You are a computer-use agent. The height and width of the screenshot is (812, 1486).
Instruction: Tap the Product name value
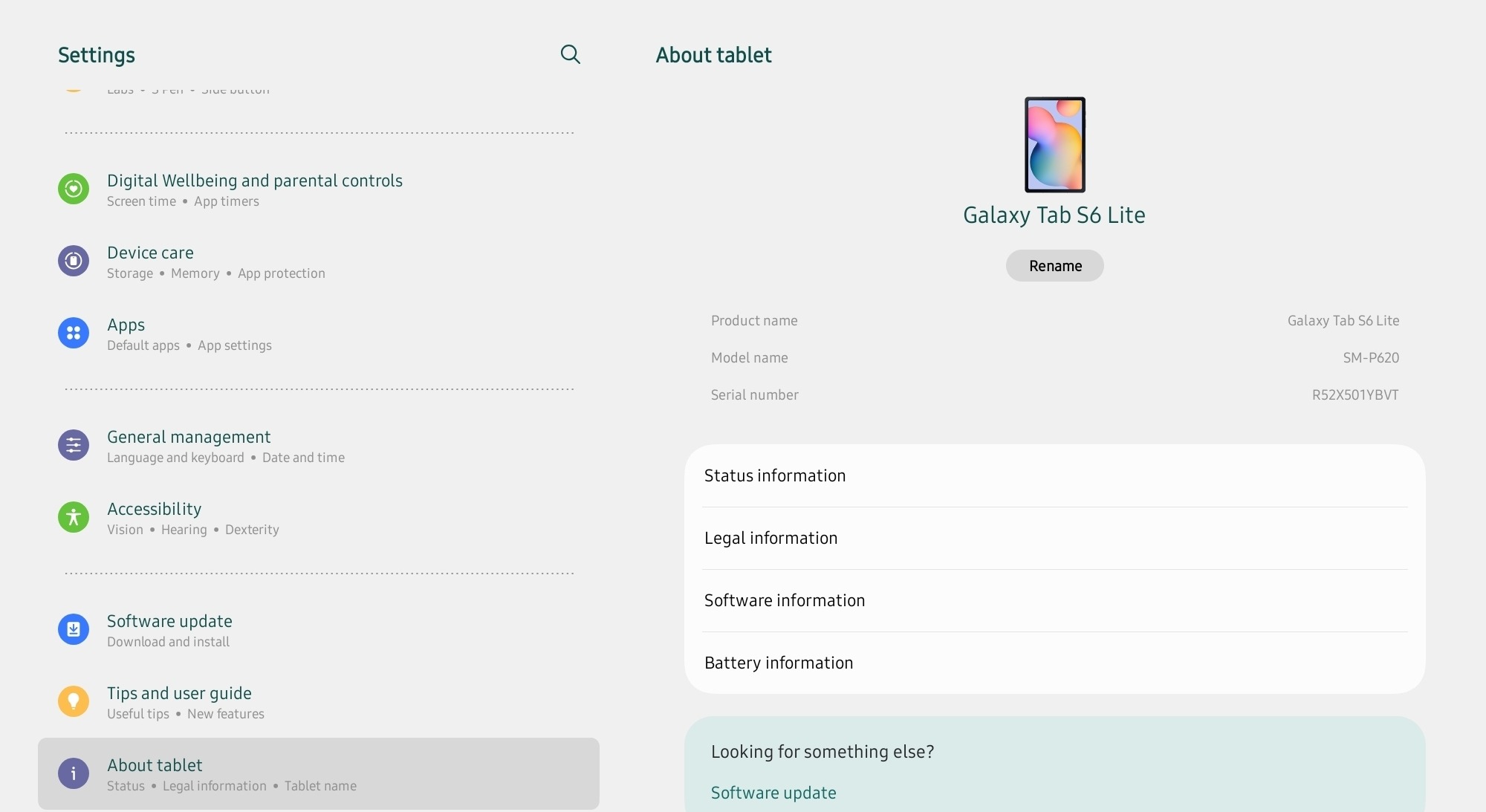[x=1343, y=320]
